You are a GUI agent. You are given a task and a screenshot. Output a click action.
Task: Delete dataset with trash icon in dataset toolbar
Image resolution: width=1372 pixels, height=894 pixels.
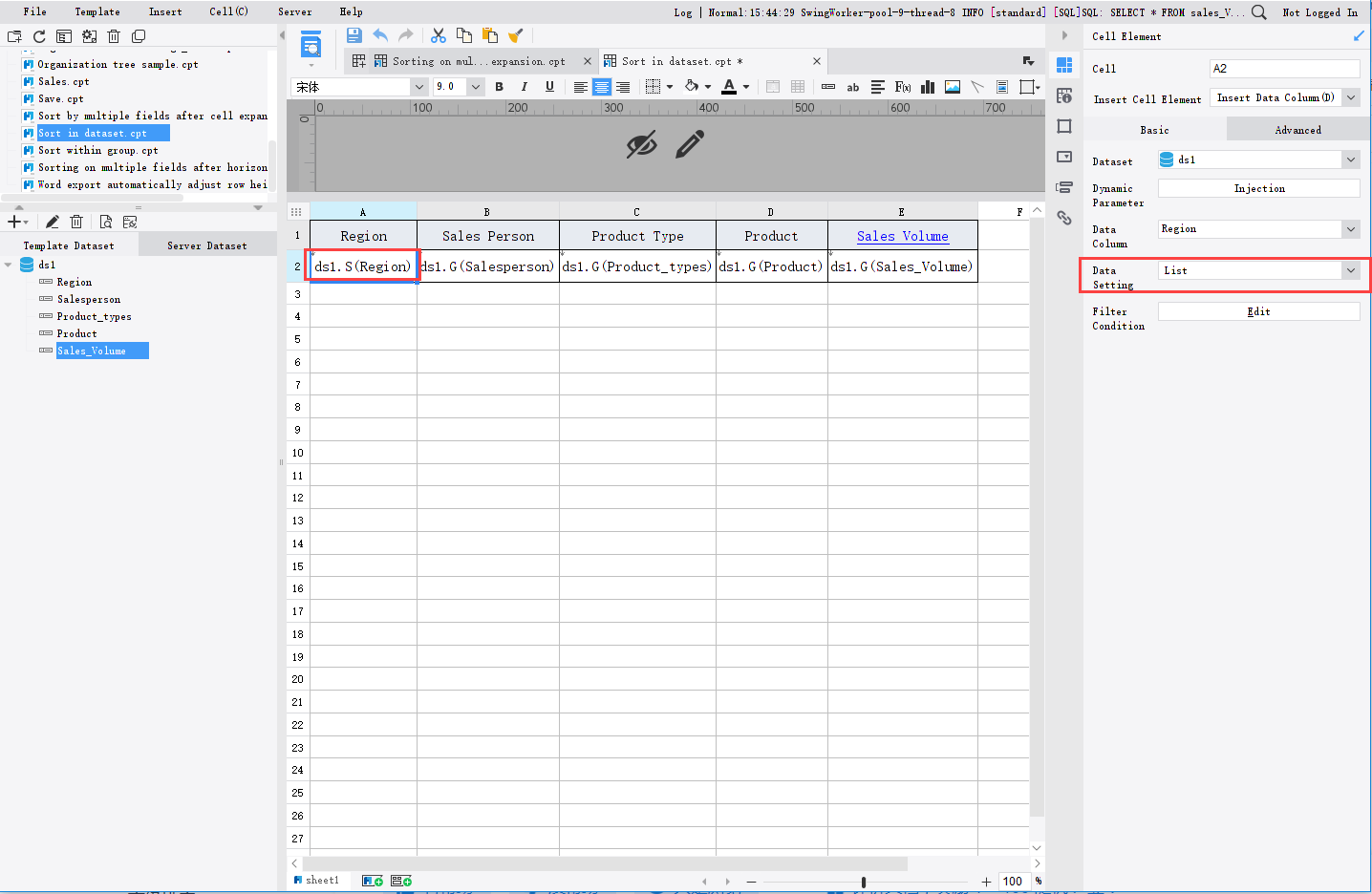click(x=77, y=222)
